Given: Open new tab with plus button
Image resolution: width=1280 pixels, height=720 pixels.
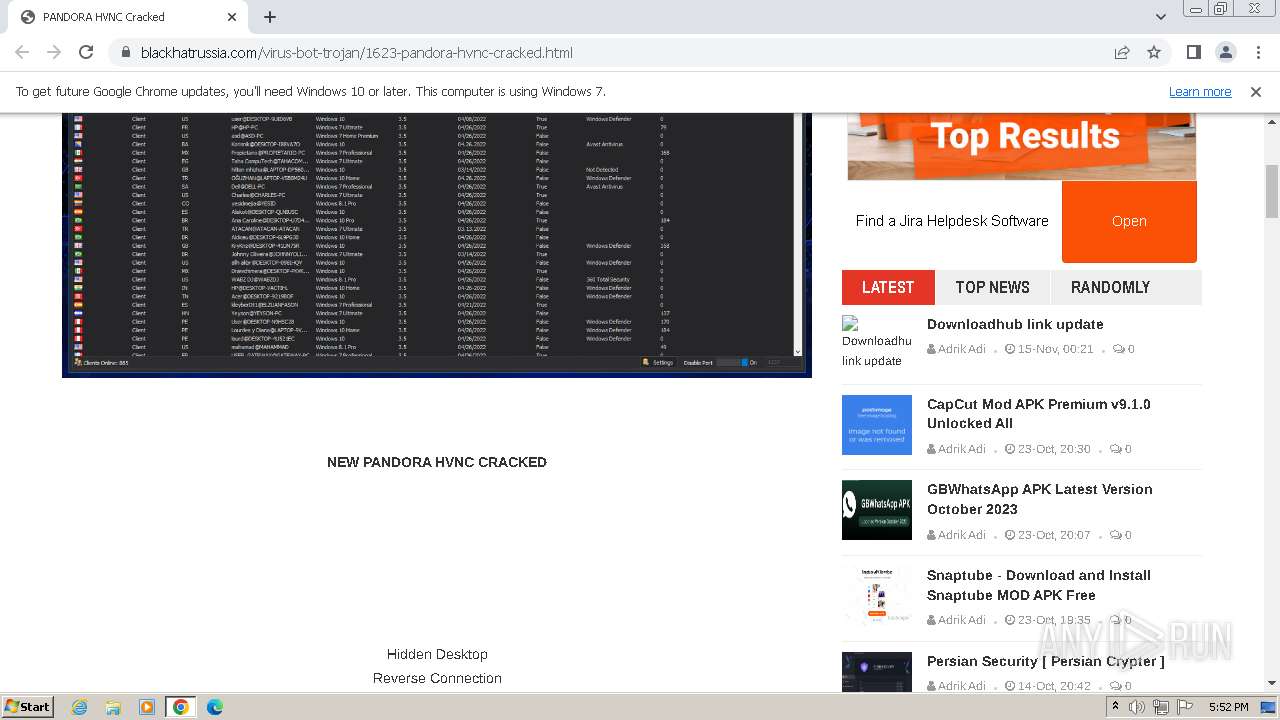Looking at the screenshot, I should click(270, 17).
